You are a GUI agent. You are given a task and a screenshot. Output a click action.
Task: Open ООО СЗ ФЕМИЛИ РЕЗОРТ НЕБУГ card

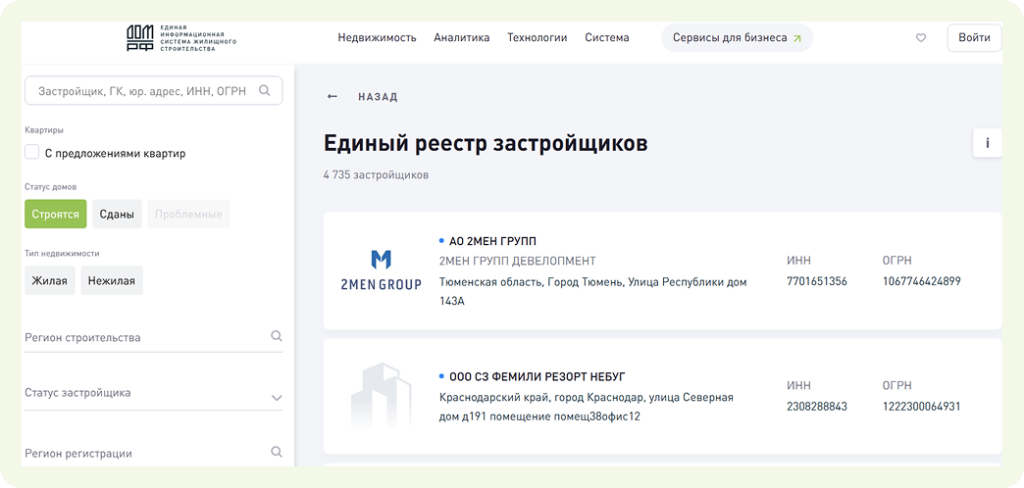click(x=662, y=396)
